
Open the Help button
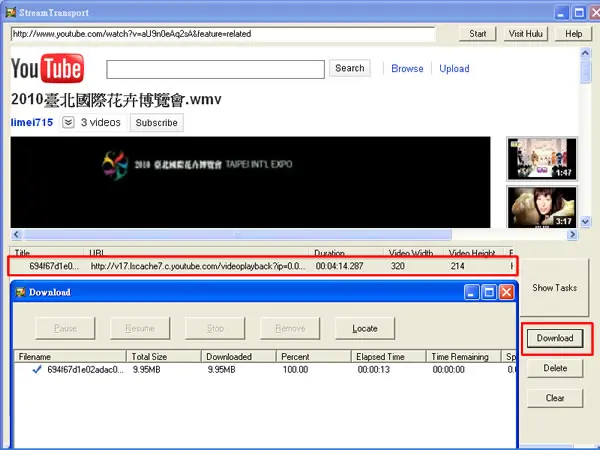pos(573,34)
